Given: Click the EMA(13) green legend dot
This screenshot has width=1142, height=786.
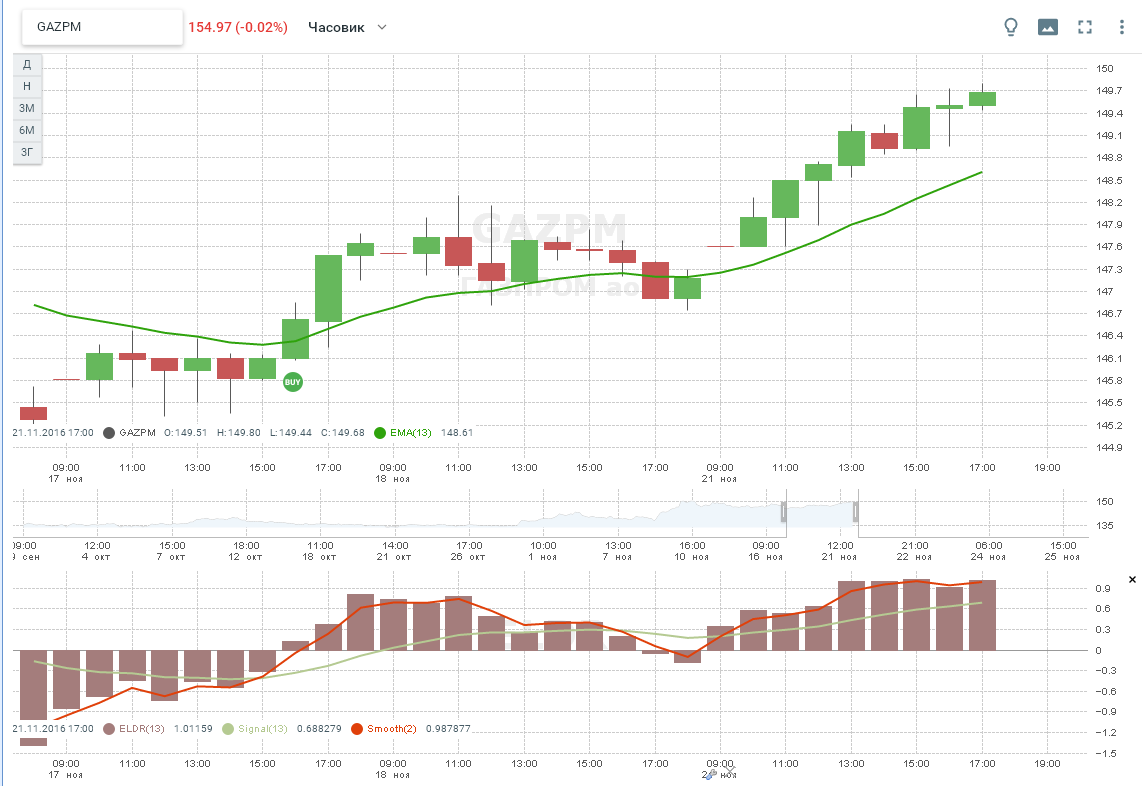Looking at the screenshot, I should pos(379,433).
